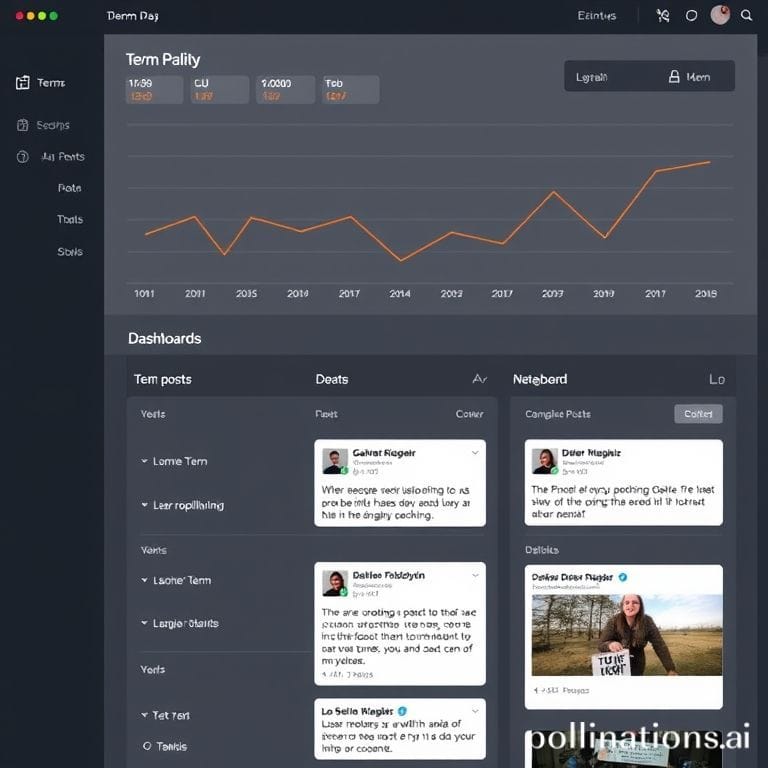Click the chart's last data point at 2018

[x=709, y=162]
